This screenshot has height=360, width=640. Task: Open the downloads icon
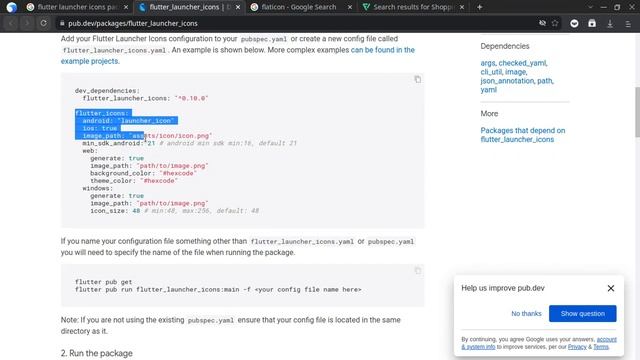point(610,24)
